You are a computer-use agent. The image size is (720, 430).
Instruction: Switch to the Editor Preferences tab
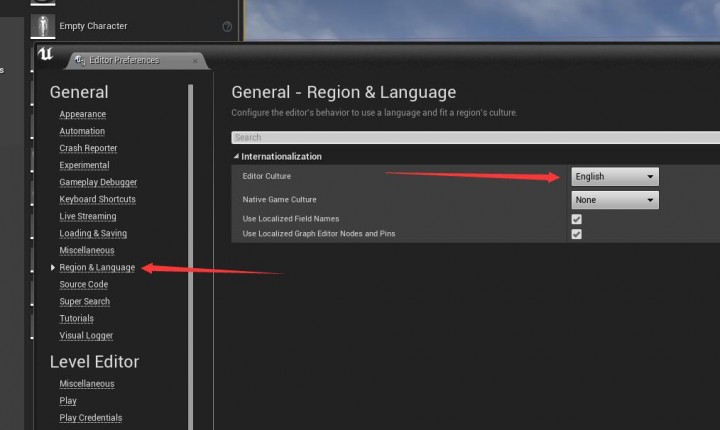122,60
